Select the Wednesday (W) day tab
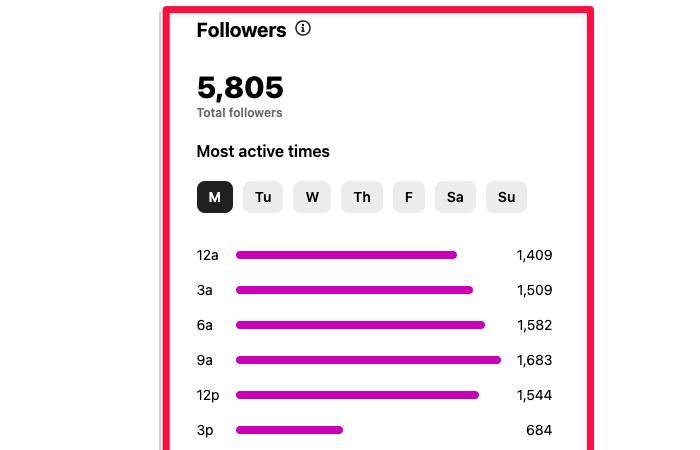The height and width of the screenshot is (450, 700). [x=312, y=197]
